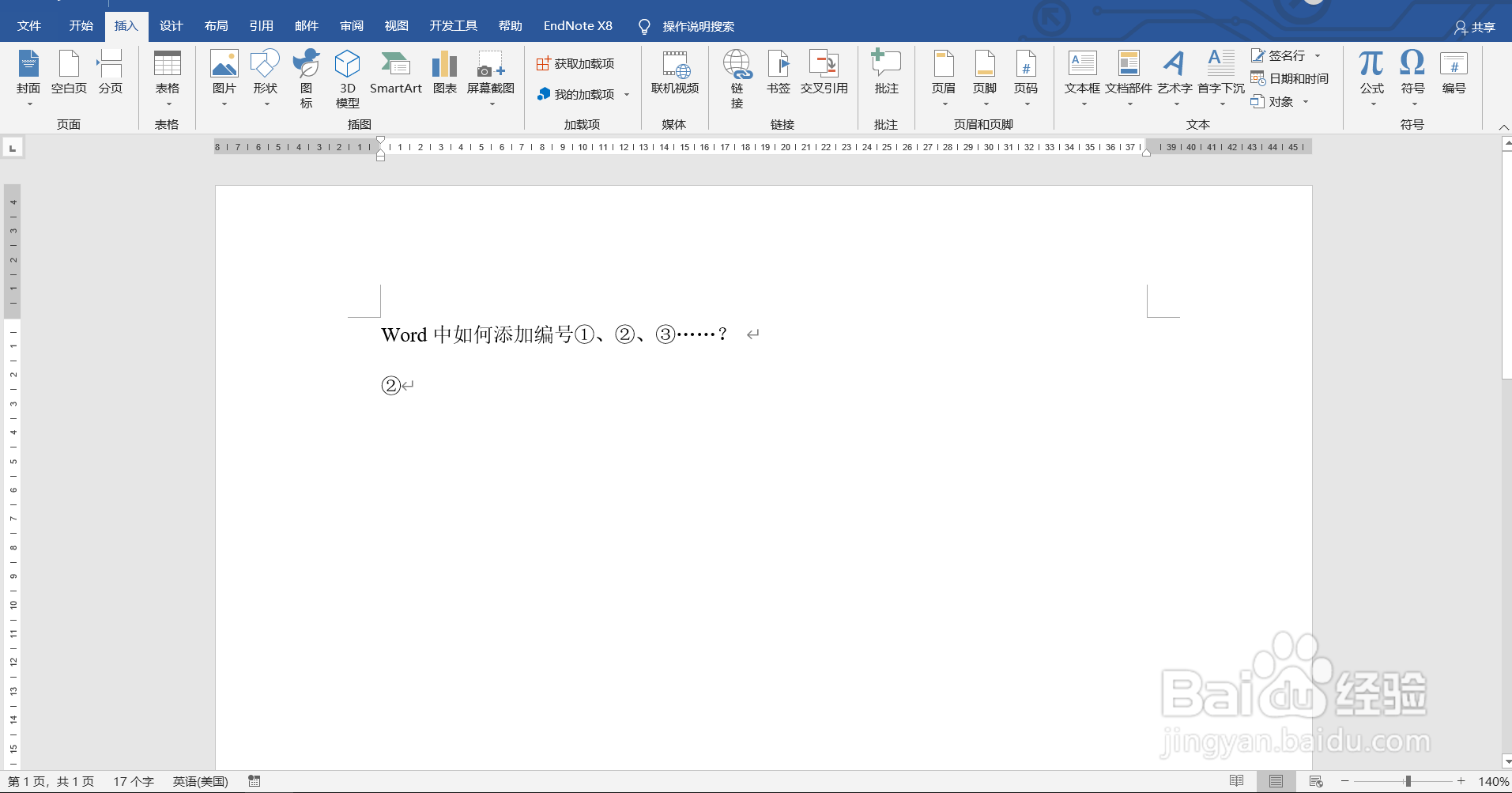Insert a cross-reference (交叉引用)
This screenshot has width=1512, height=793.
pyautogui.click(x=824, y=73)
